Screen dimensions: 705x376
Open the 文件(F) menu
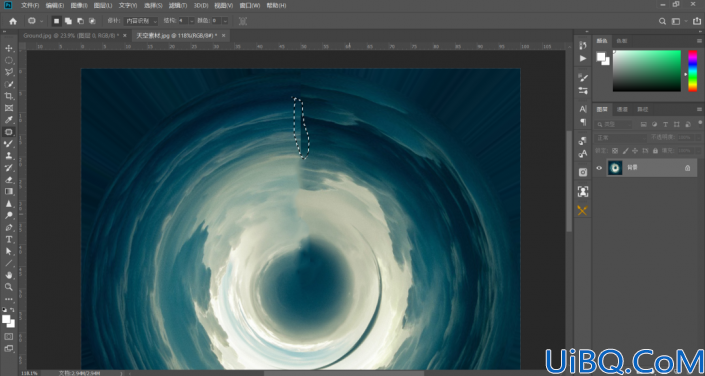[30, 5]
